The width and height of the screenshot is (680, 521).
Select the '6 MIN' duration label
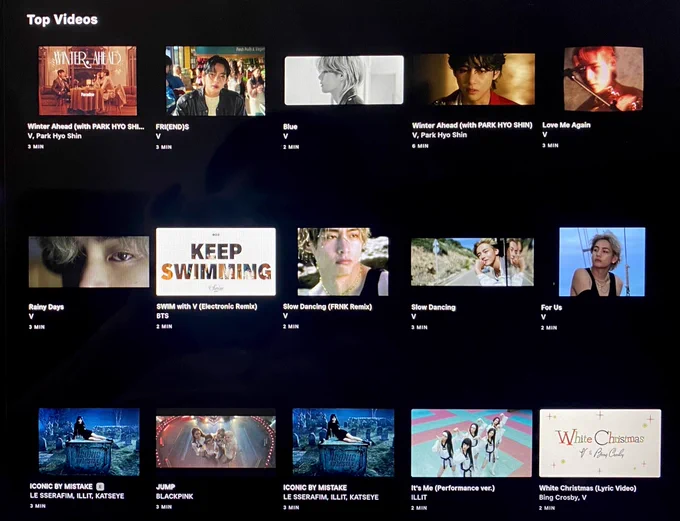click(420, 146)
